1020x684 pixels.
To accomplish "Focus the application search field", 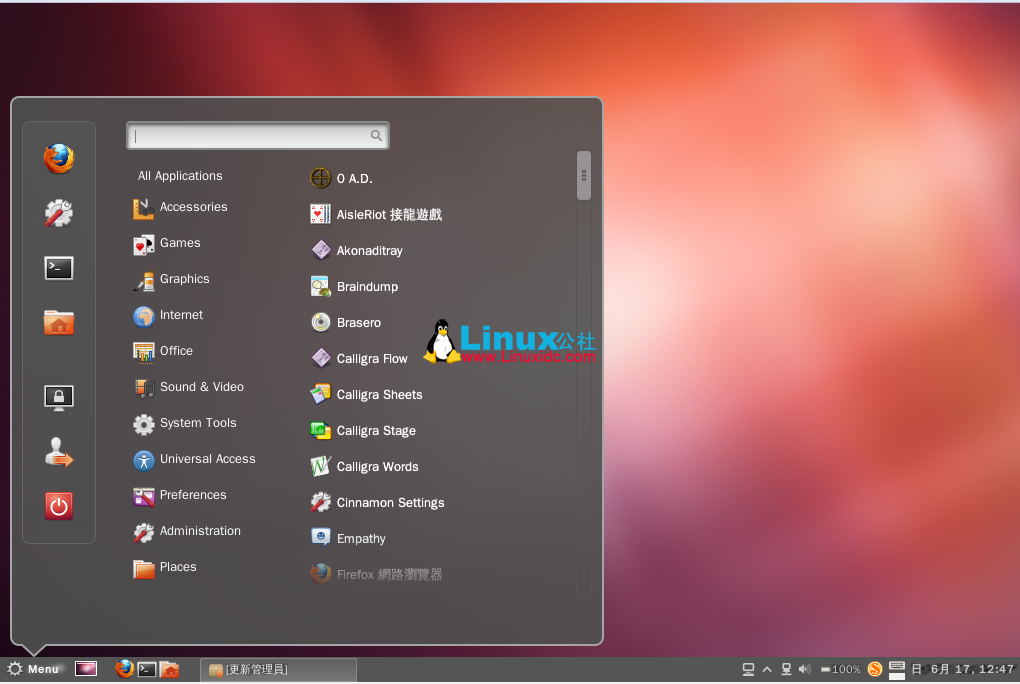I will tap(258, 135).
